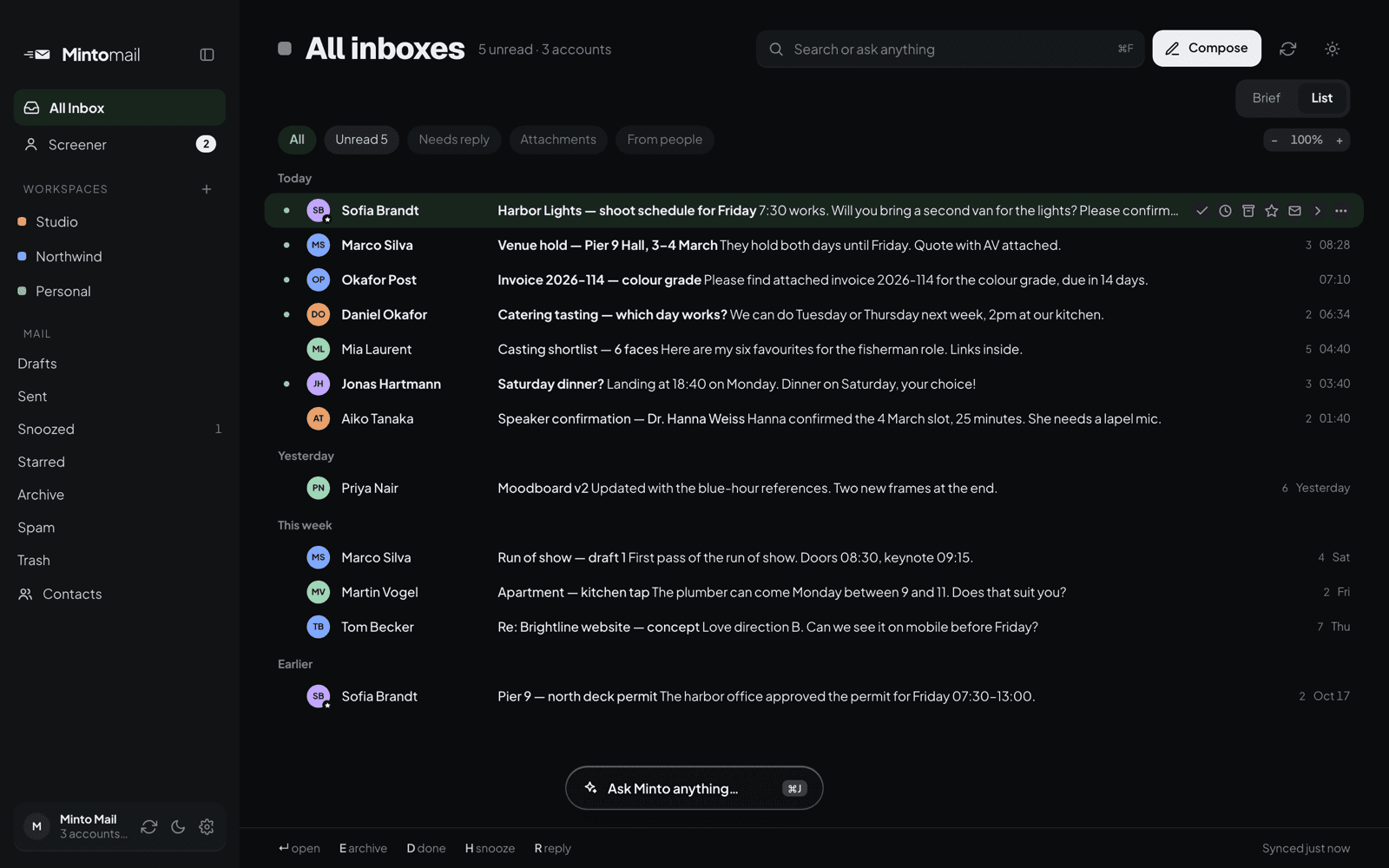This screenshot has width=1389, height=868.
Task: Archive the Harbor Lights email
Action: 1248,211
